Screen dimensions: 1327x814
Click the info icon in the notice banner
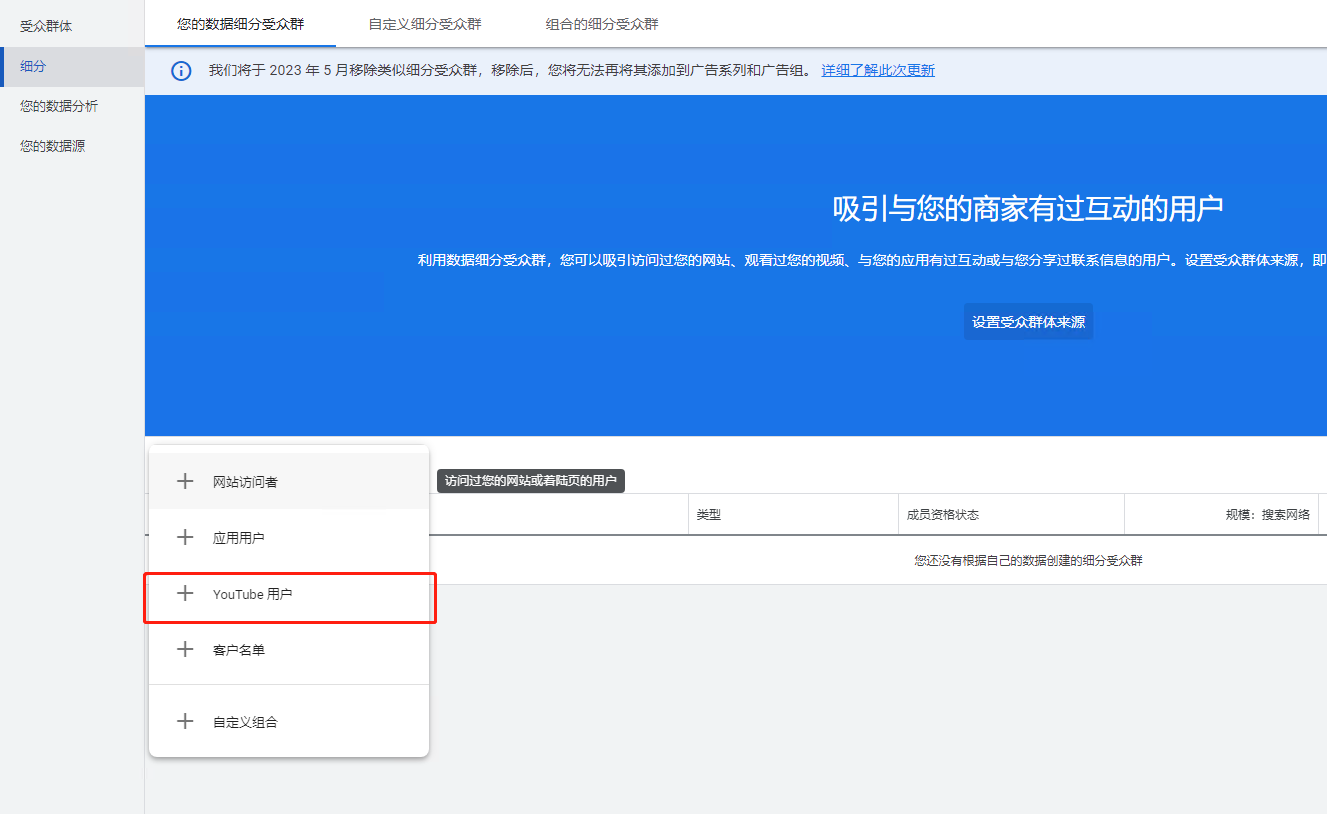pyautogui.click(x=181, y=71)
